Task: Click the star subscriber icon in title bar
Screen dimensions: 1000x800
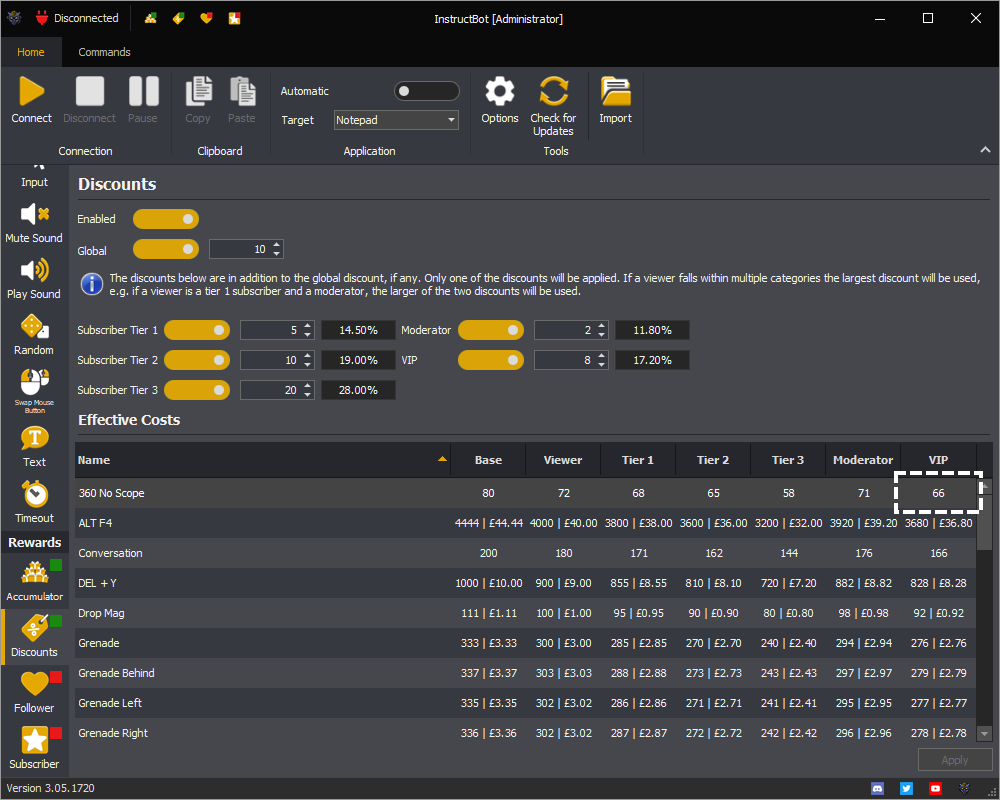Action: (235, 18)
